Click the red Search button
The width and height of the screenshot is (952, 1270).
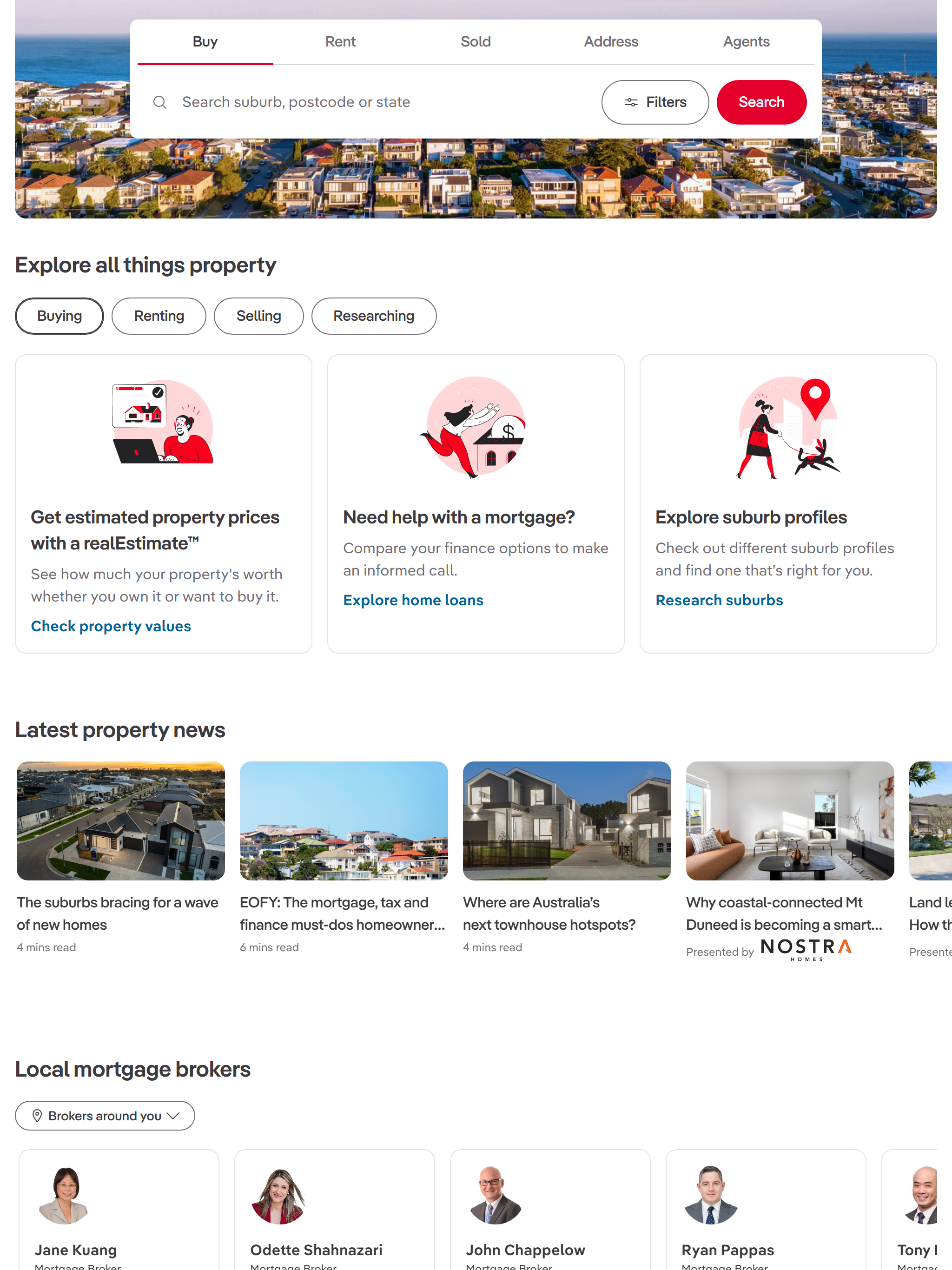[x=761, y=102]
